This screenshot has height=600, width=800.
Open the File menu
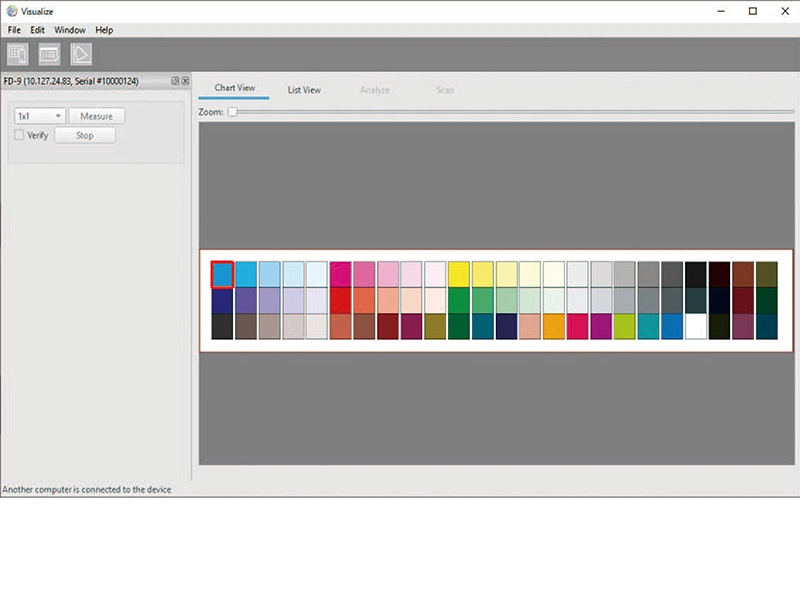pyautogui.click(x=13, y=30)
